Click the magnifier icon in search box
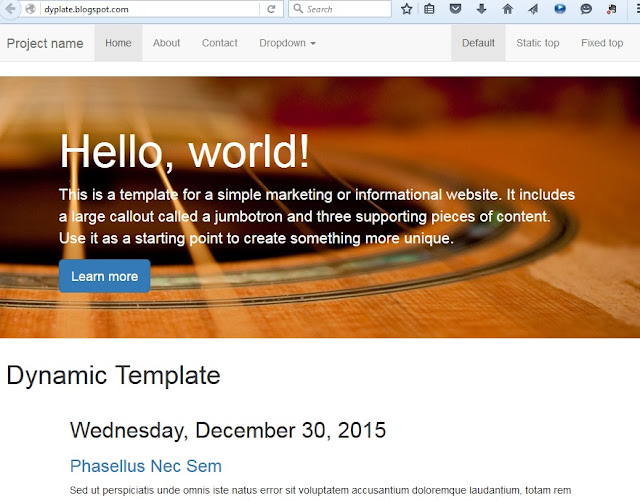640x501 pixels. 298,9
